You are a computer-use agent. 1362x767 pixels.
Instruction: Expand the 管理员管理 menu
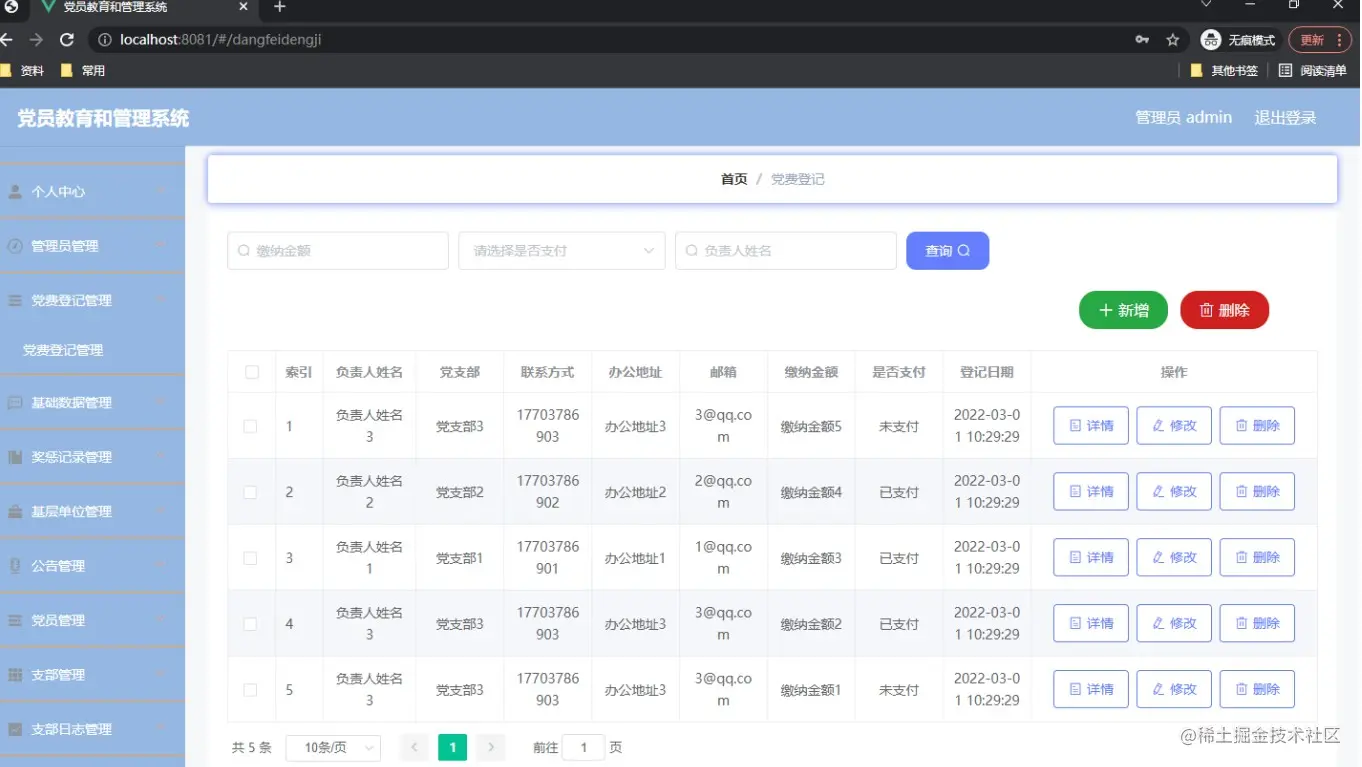coord(92,246)
